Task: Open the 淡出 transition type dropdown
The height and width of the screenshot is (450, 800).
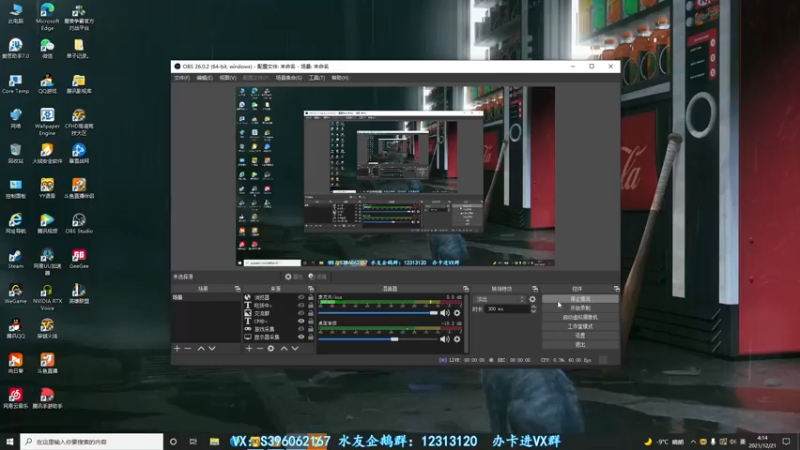Action: tap(499, 299)
